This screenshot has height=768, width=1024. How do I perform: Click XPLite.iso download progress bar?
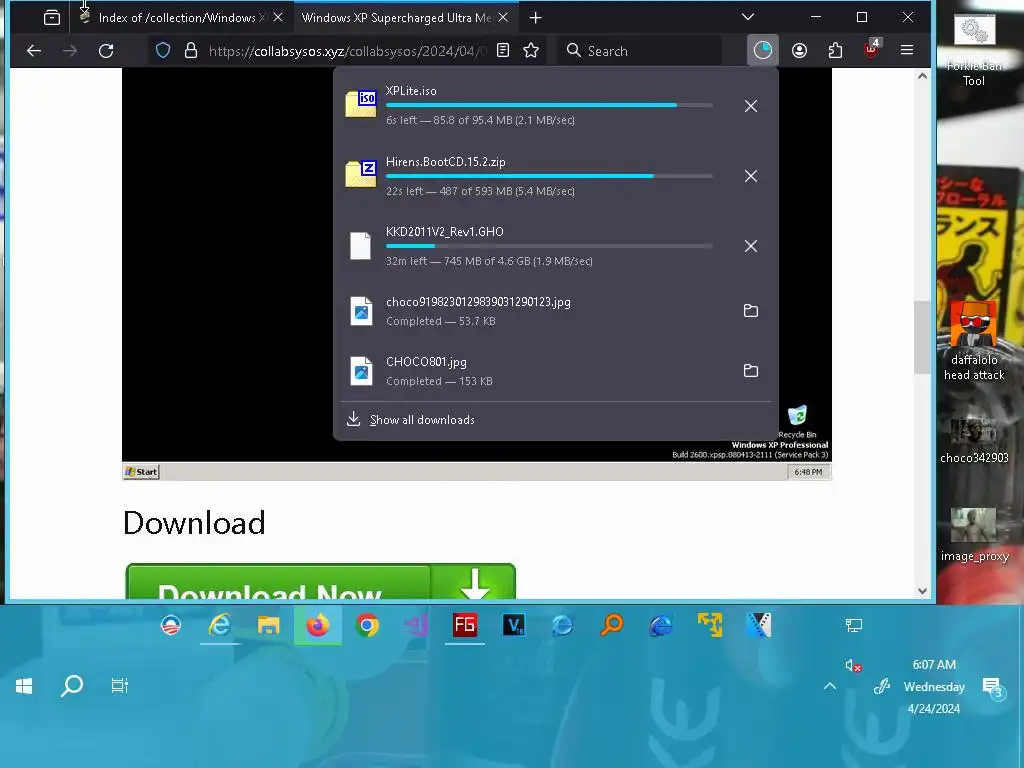point(549,105)
